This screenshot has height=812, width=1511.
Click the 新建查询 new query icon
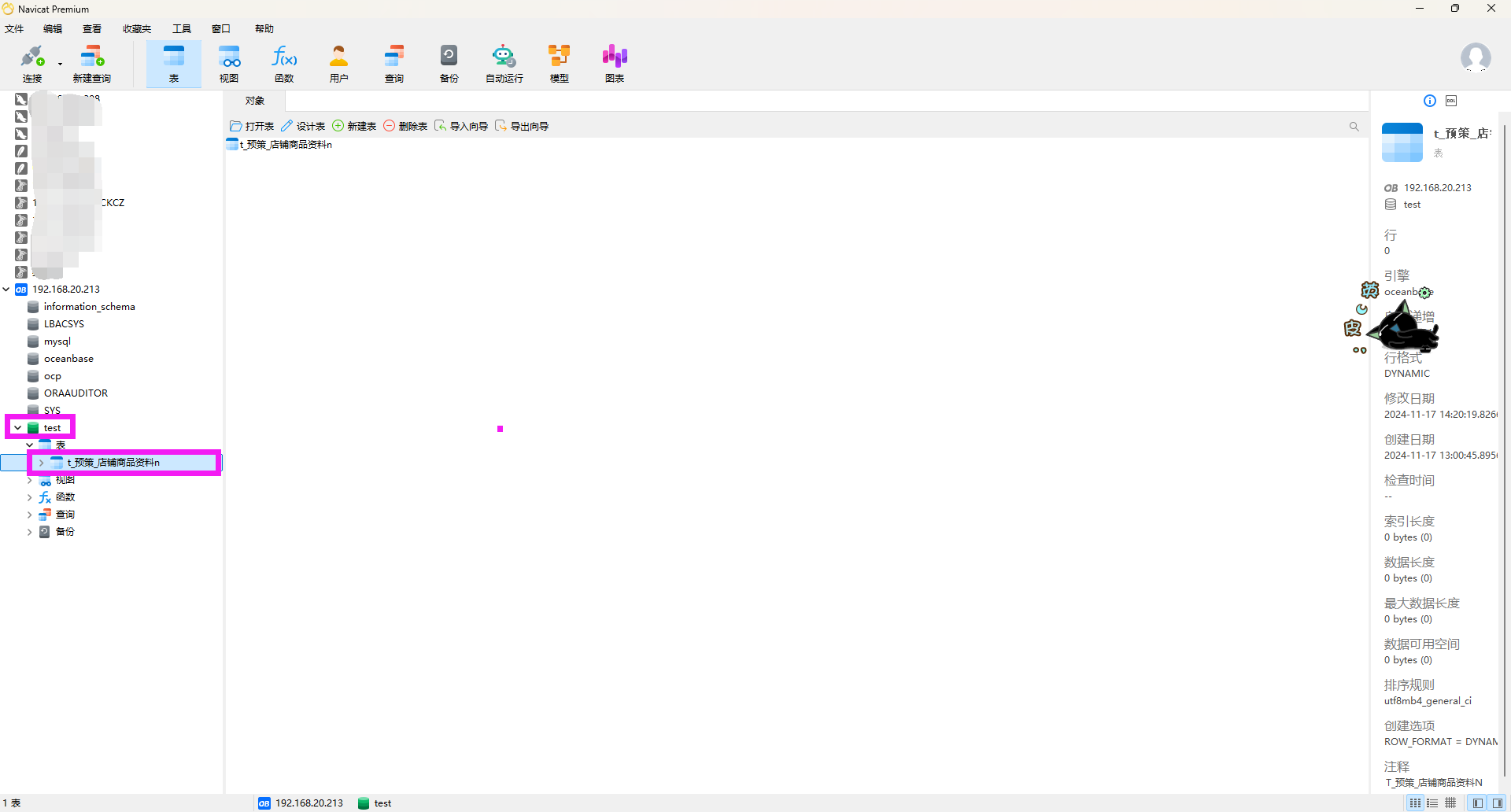pyautogui.click(x=92, y=64)
